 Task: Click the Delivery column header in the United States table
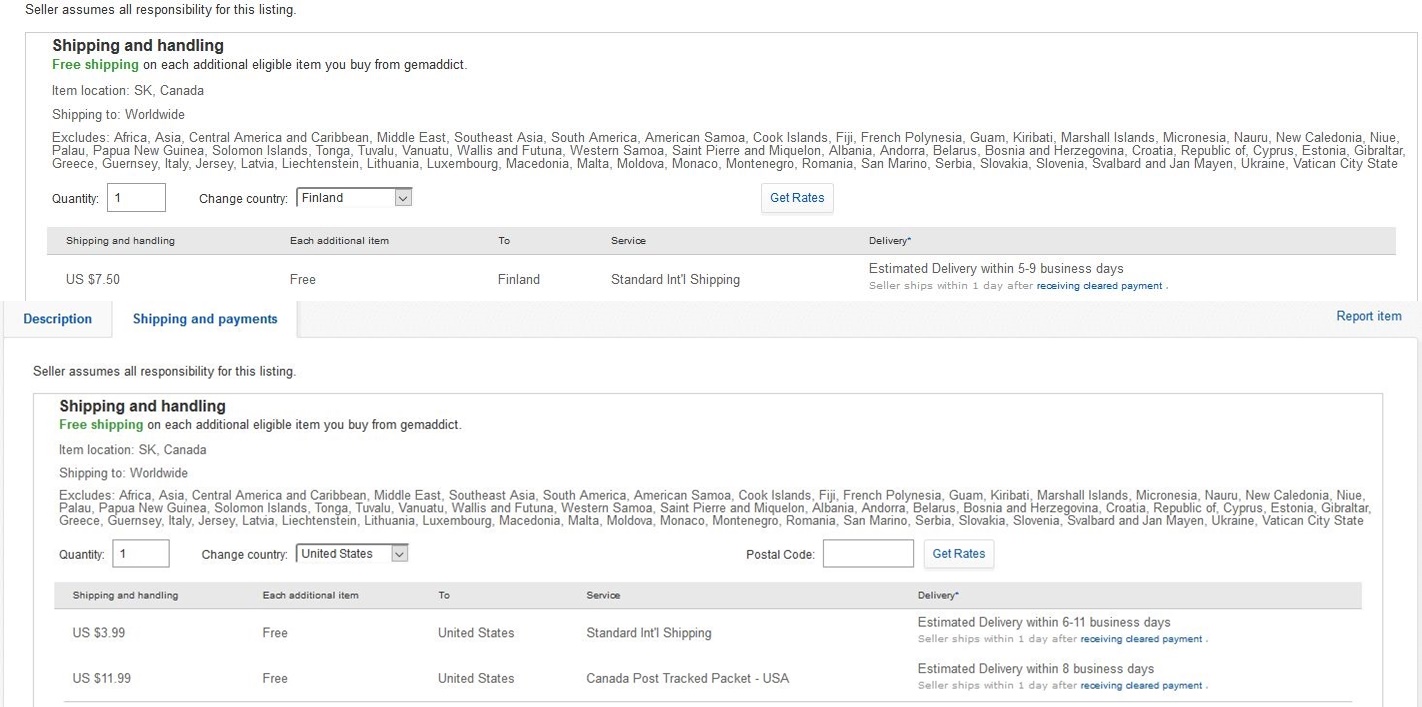click(937, 595)
